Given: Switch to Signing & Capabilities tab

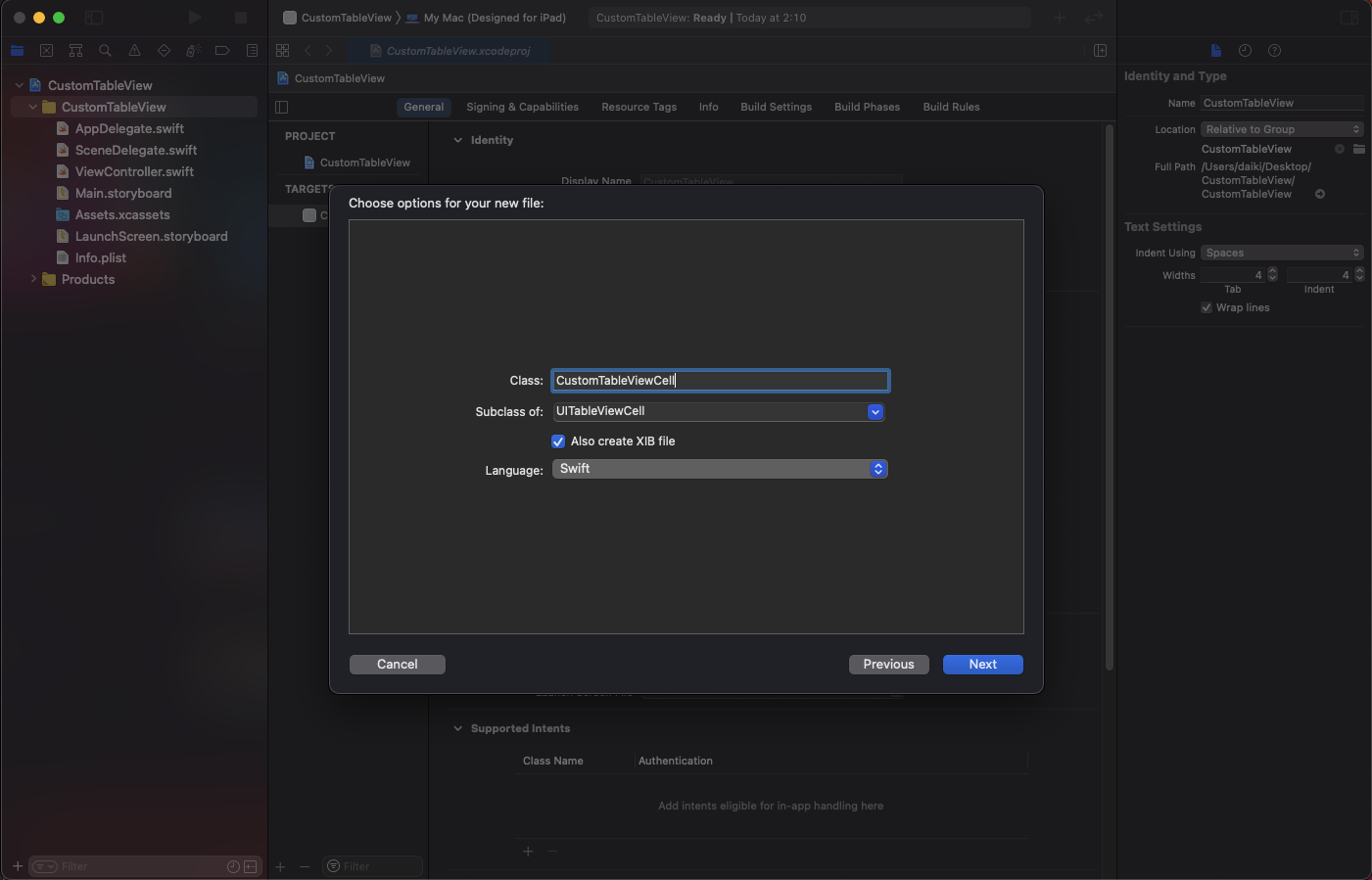Looking at the screenshot, I should point(522,107).
